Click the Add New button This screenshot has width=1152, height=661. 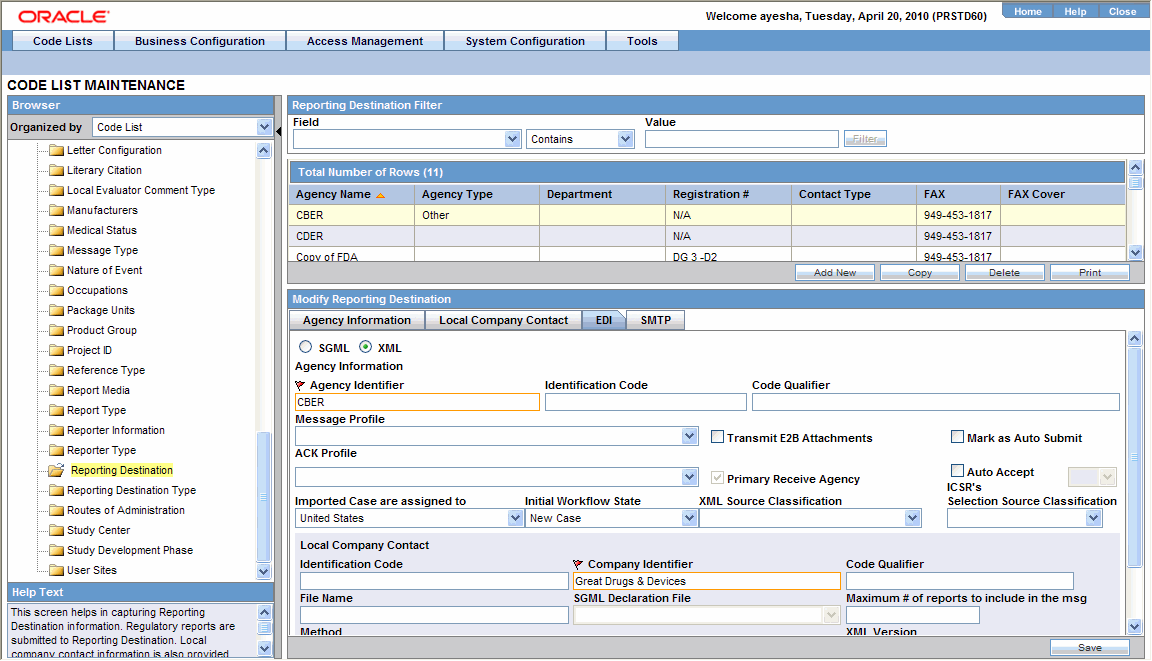(x=835, y=272)
